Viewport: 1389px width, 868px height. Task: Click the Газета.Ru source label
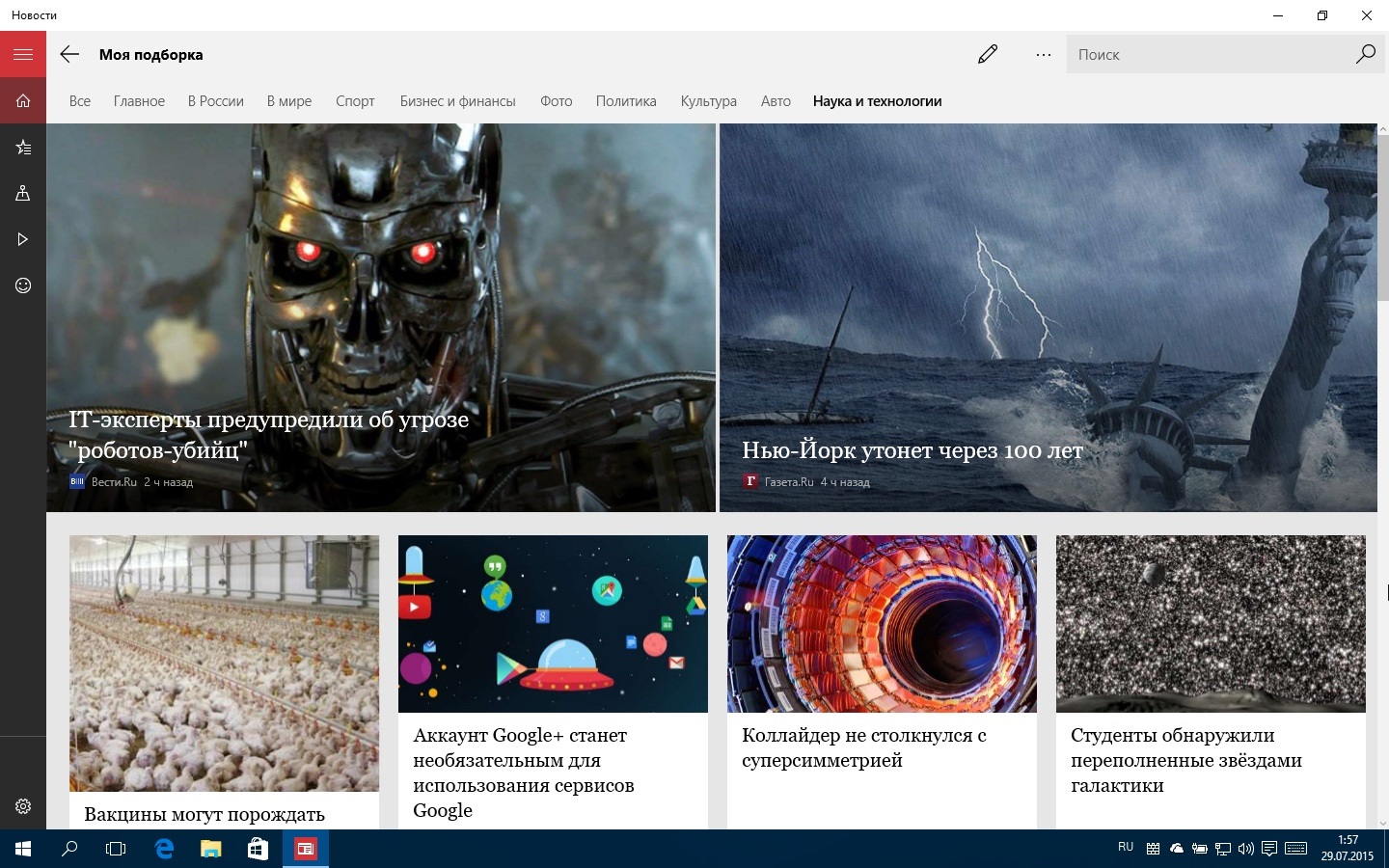[x=789, y=482]
